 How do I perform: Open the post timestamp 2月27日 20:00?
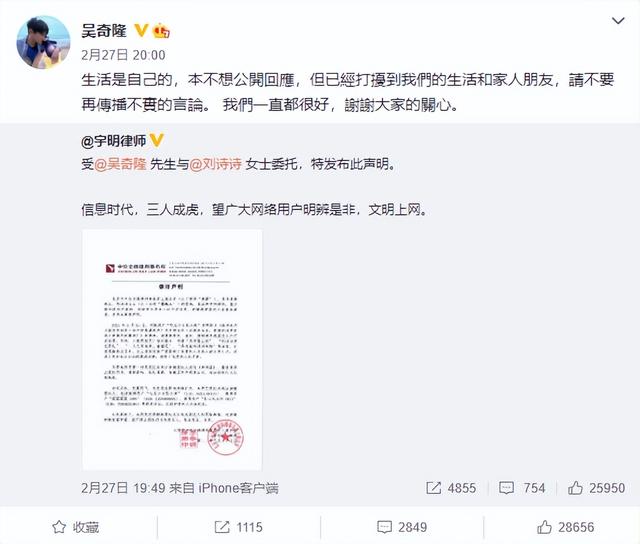click(123, 55)
